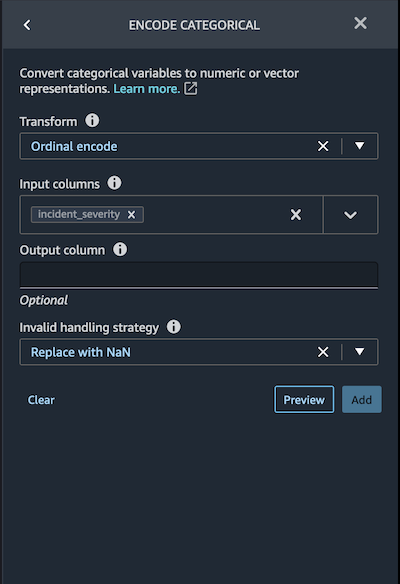Screen dimensions: 400x584
Task: Add the transform with the Add button
Action: point(362,400)
